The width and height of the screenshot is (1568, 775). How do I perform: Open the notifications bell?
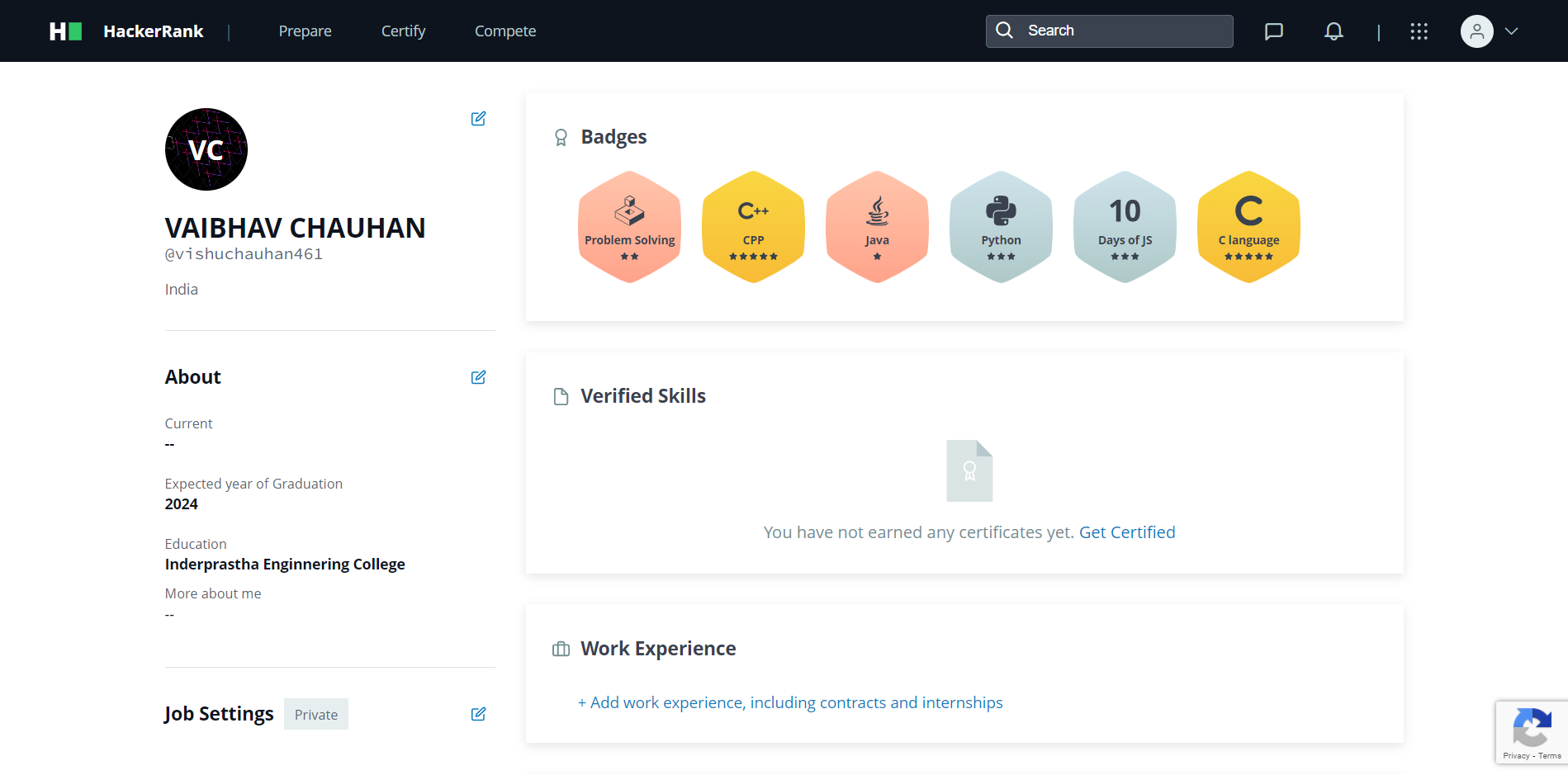1334,31
